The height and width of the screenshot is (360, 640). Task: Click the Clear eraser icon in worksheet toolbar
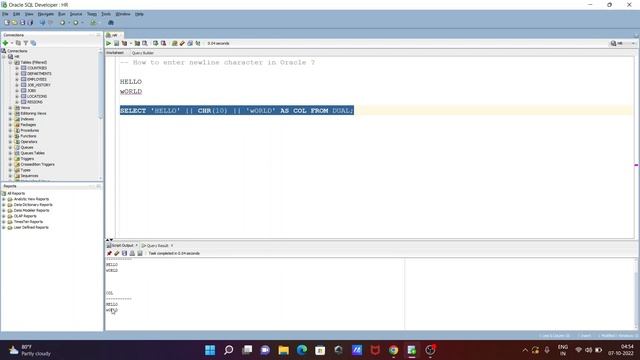coord(182,43)
